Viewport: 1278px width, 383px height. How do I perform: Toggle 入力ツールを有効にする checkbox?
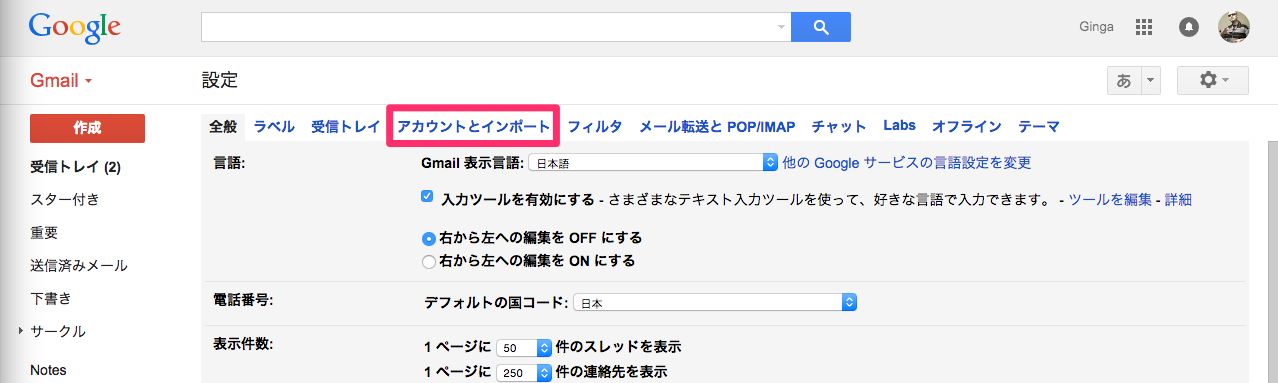click(x=428, y=197)
